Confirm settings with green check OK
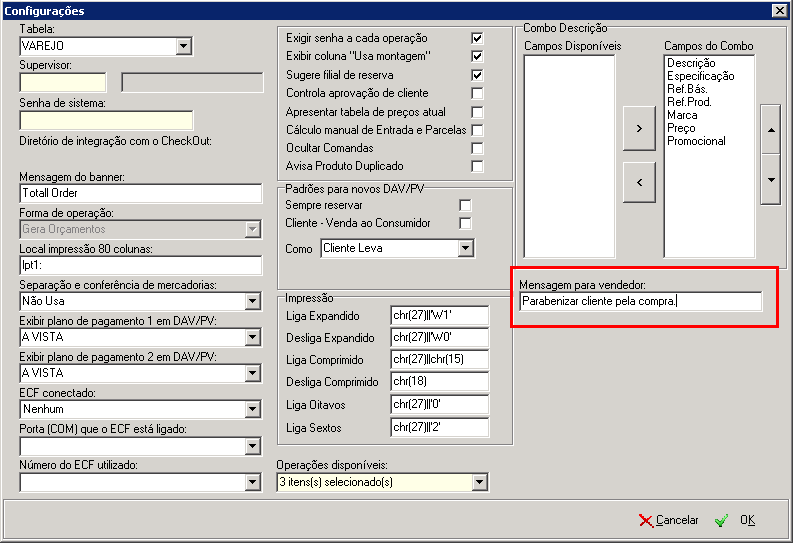Viewport: 793px width, 543px height. [x=735, y=520]
